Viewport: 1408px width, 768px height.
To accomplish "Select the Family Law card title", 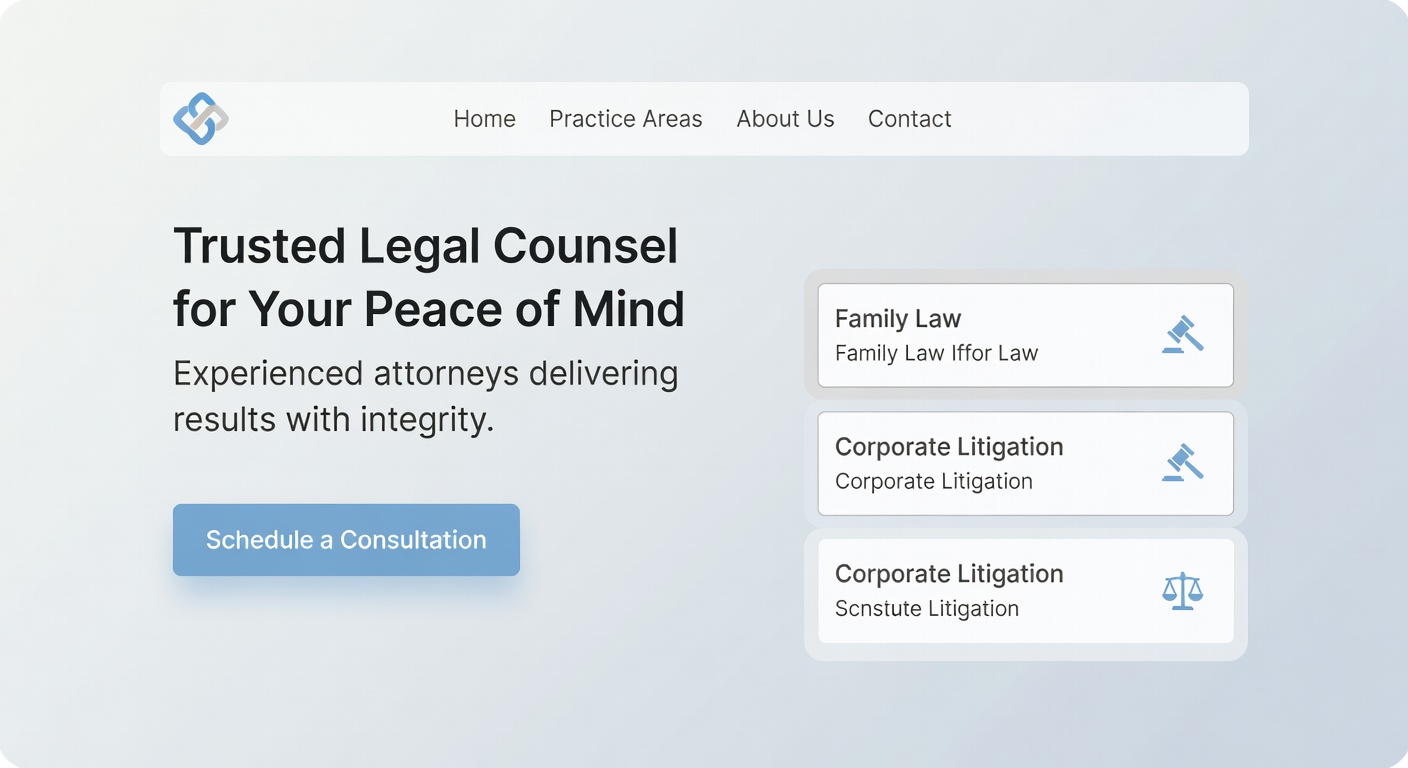I will coord(897,319).
